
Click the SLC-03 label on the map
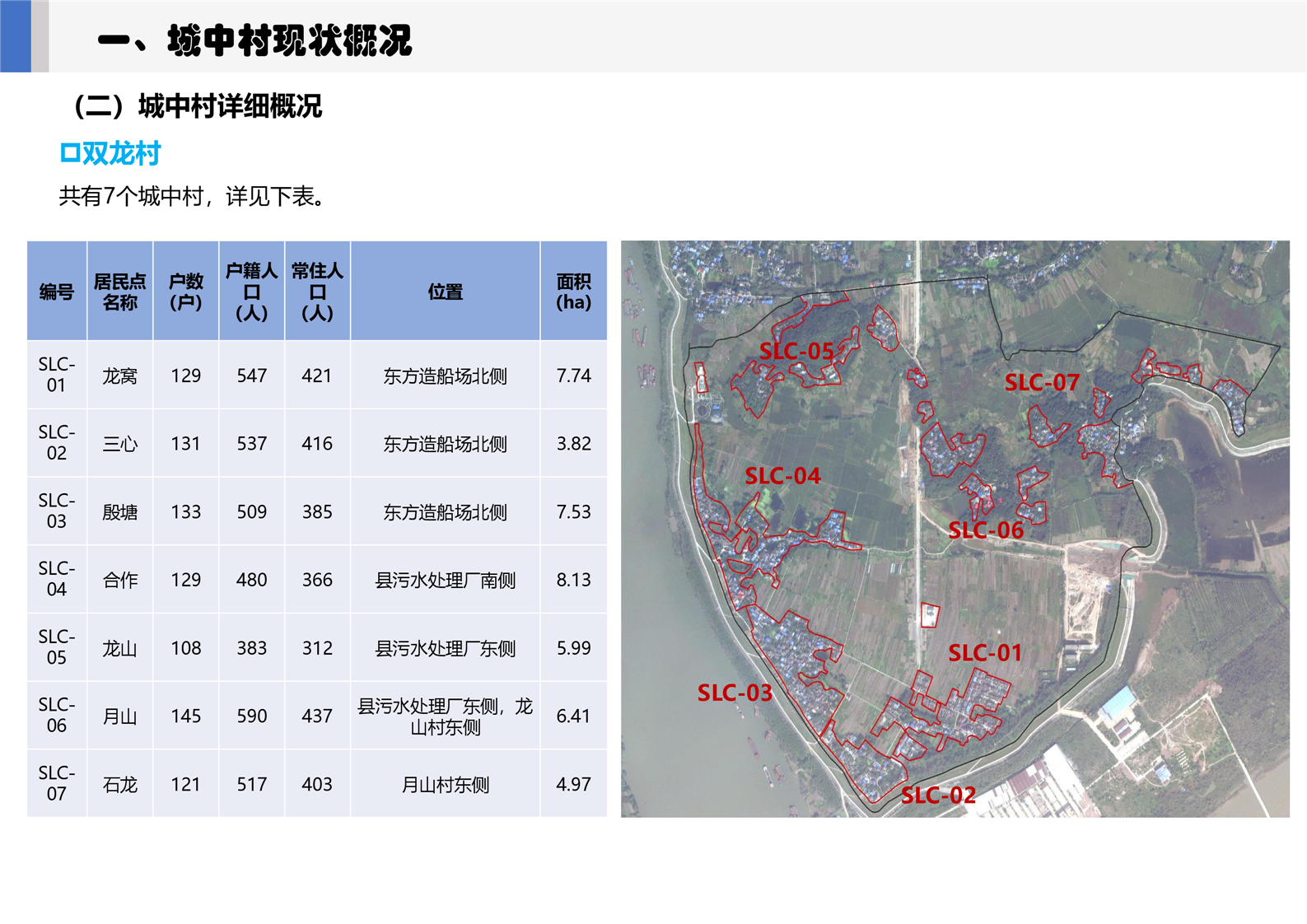[735, 693]
